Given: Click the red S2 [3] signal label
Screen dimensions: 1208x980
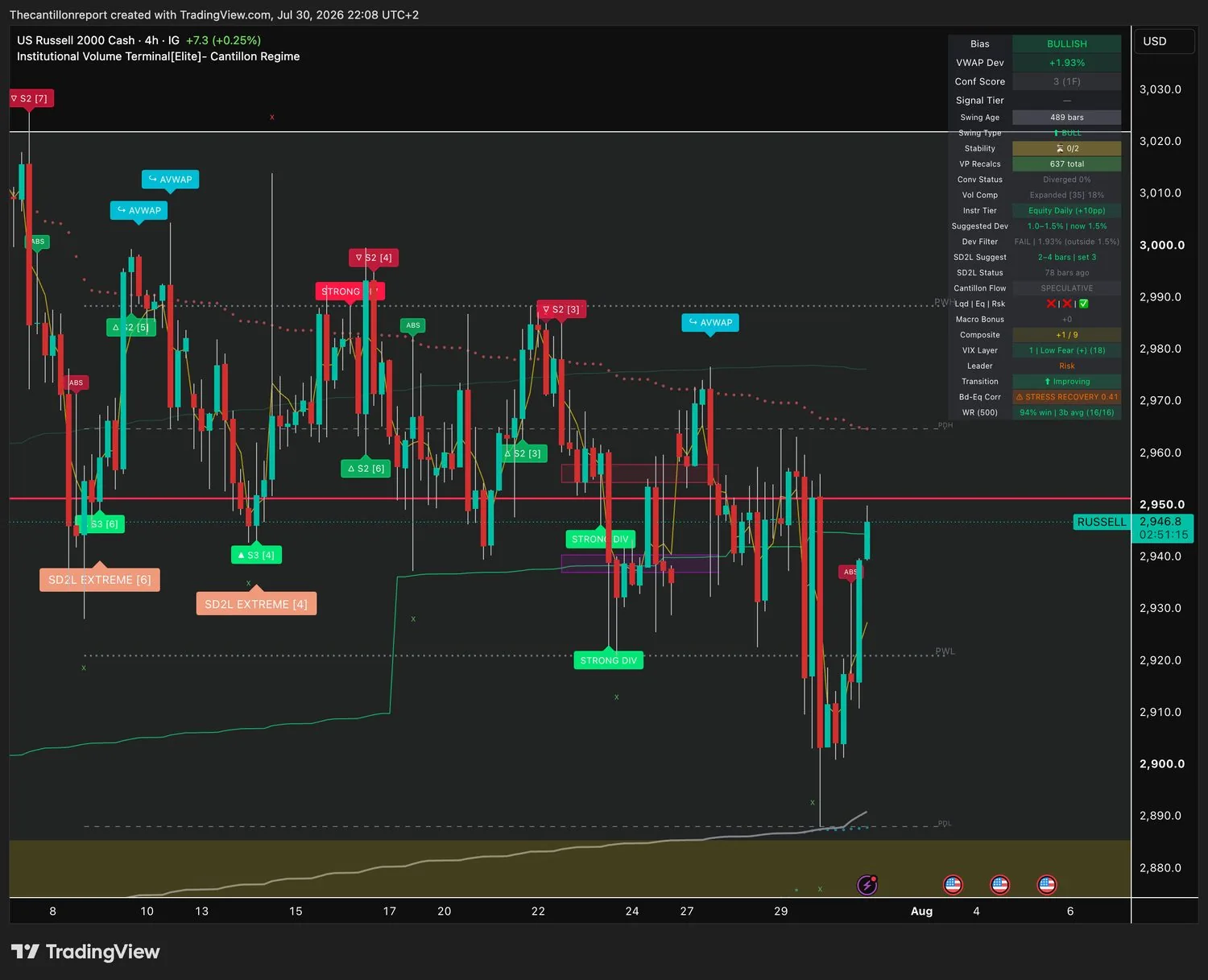Looking at the screenshot, I should coord(561,309).
